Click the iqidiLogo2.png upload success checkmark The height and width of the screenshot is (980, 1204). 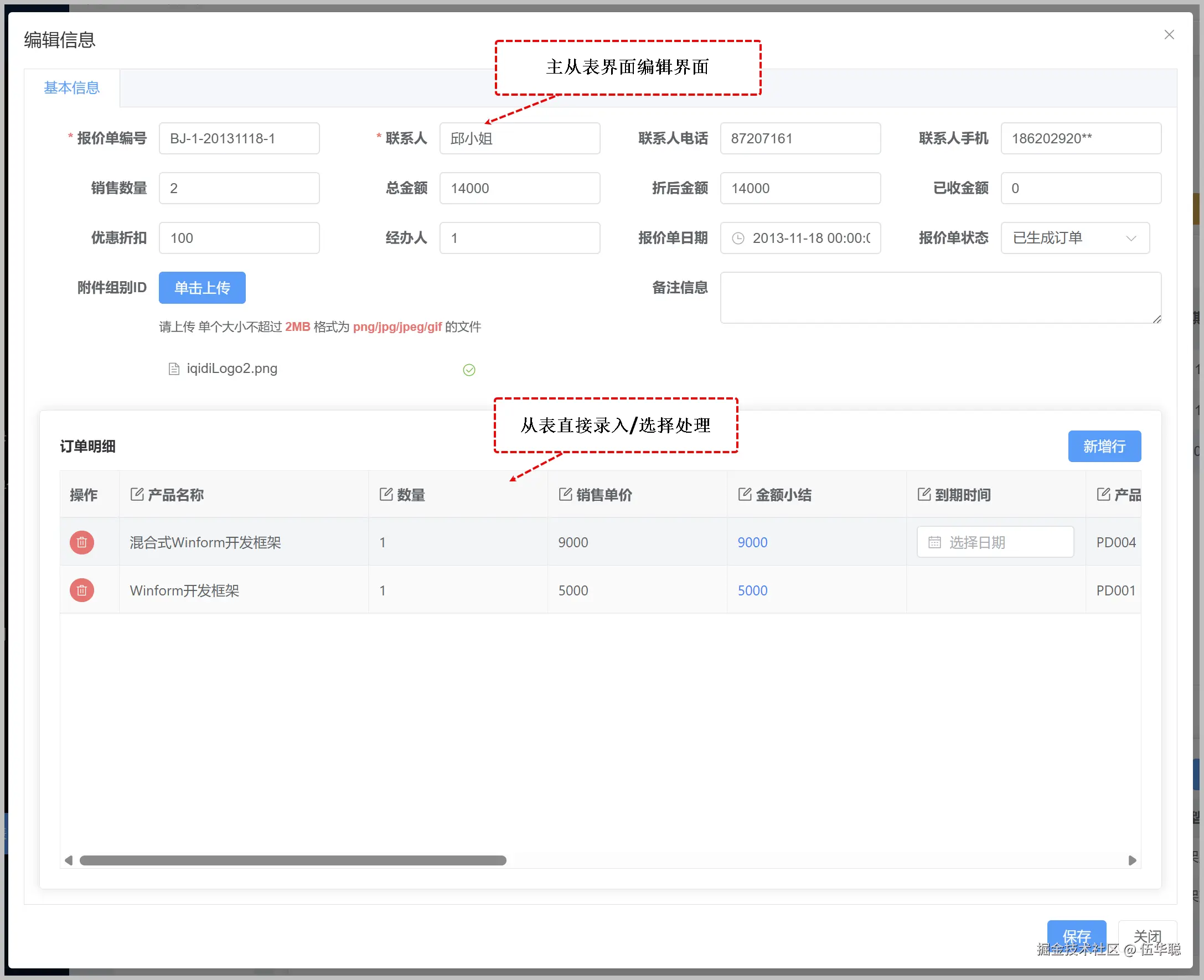tap(469, 370)
